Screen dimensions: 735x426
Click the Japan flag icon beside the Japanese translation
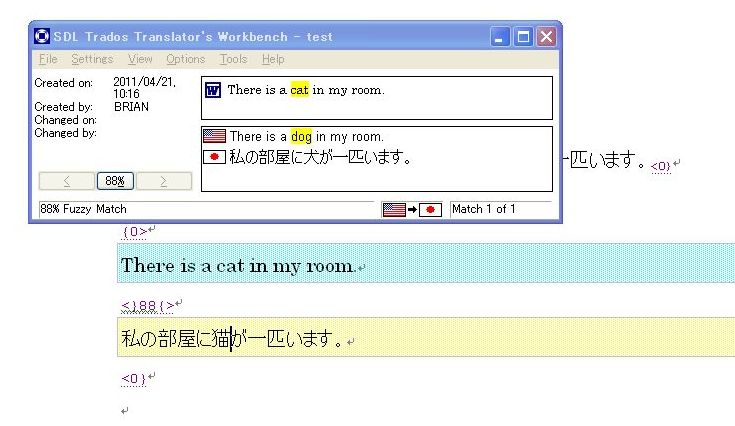coord(214,157)
